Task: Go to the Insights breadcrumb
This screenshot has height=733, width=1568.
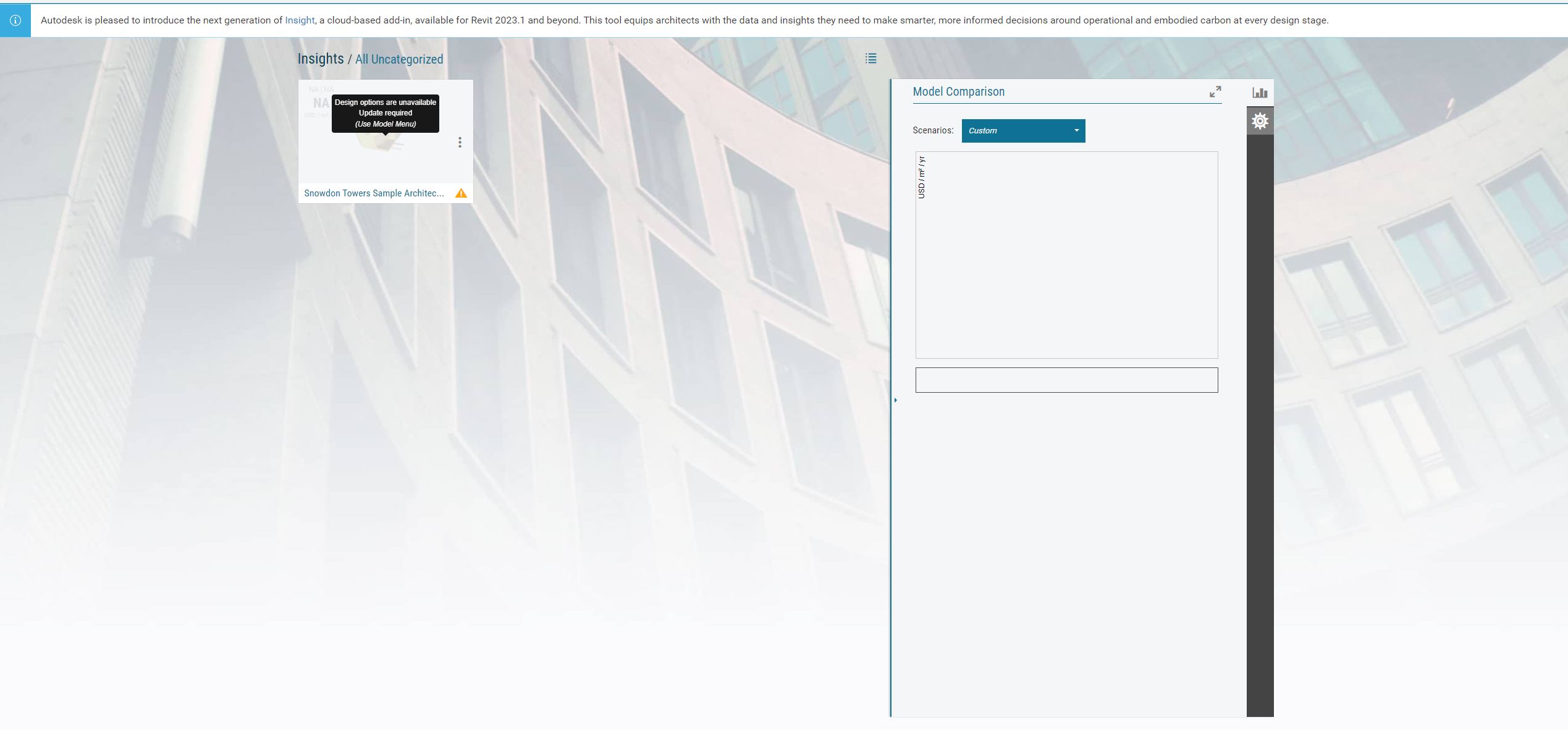Action: pyautogui.click(x=321, y=59)
